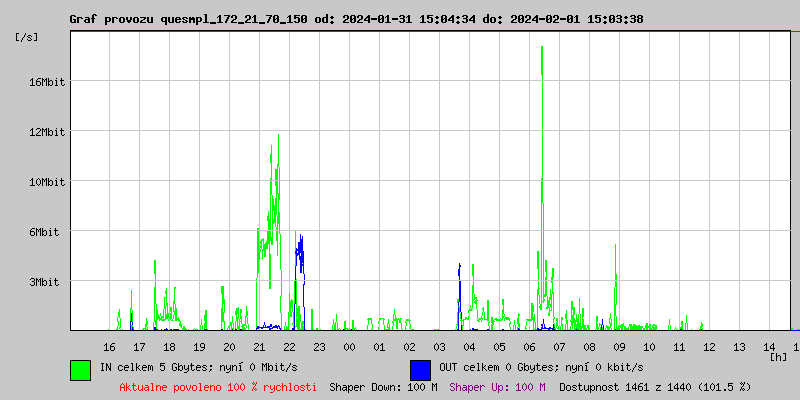Click the red 'Aktualne povoleno 100 % rychlosti' text

[218, 386]
